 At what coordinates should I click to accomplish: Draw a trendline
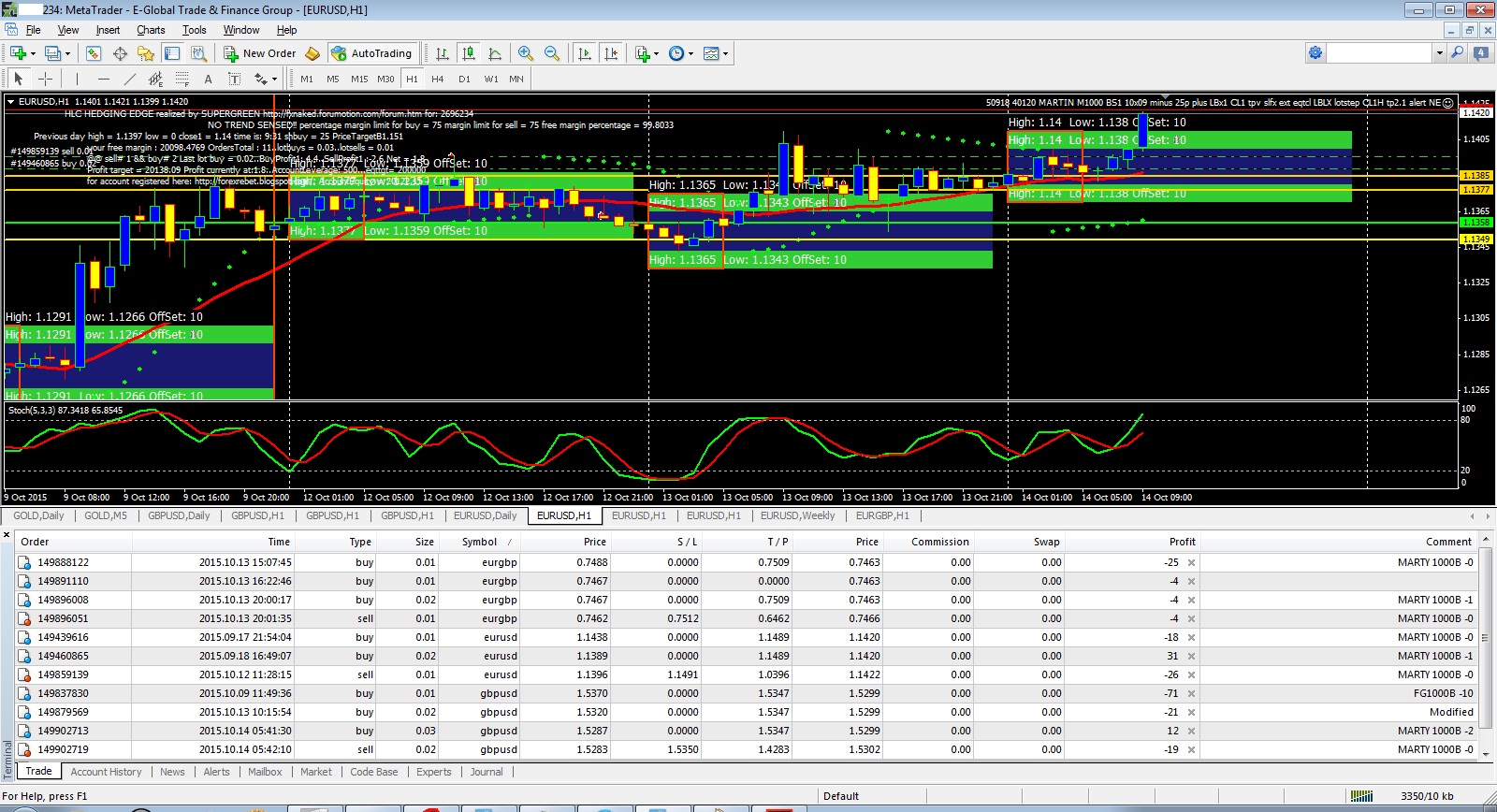tap(129, 79)
